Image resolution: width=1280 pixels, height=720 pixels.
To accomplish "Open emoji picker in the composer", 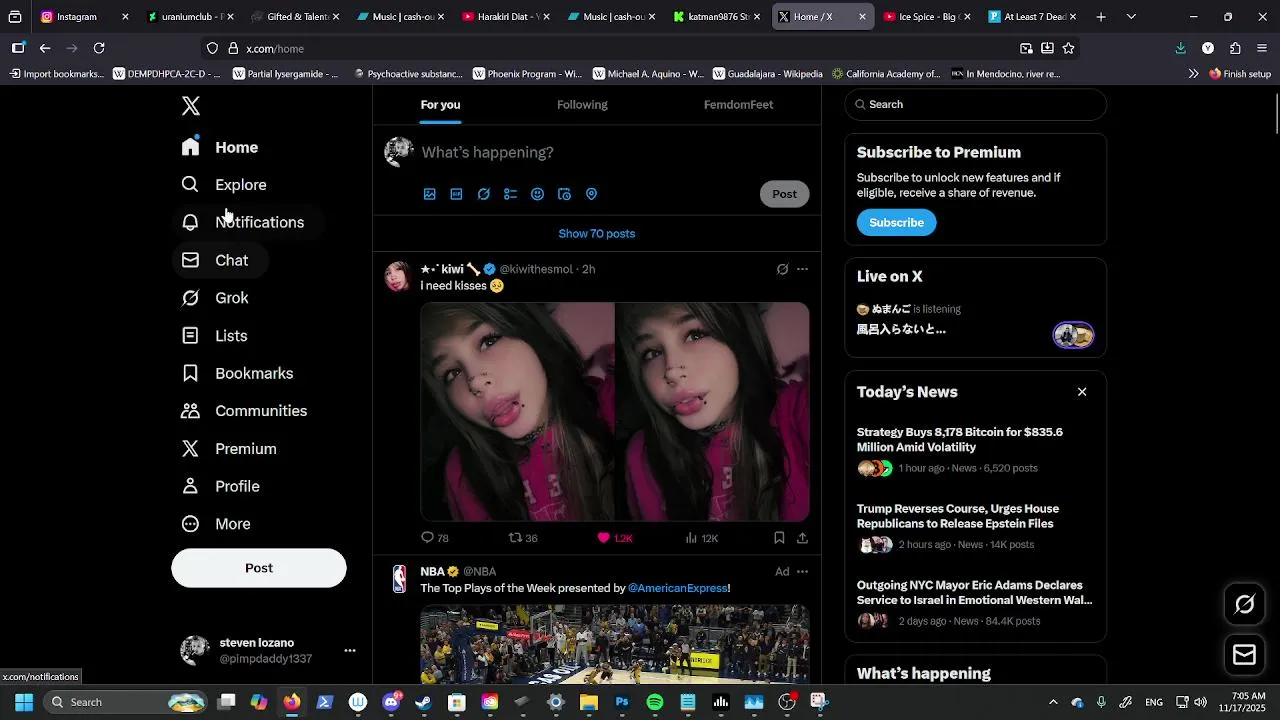I will click(x=538, y=194).
